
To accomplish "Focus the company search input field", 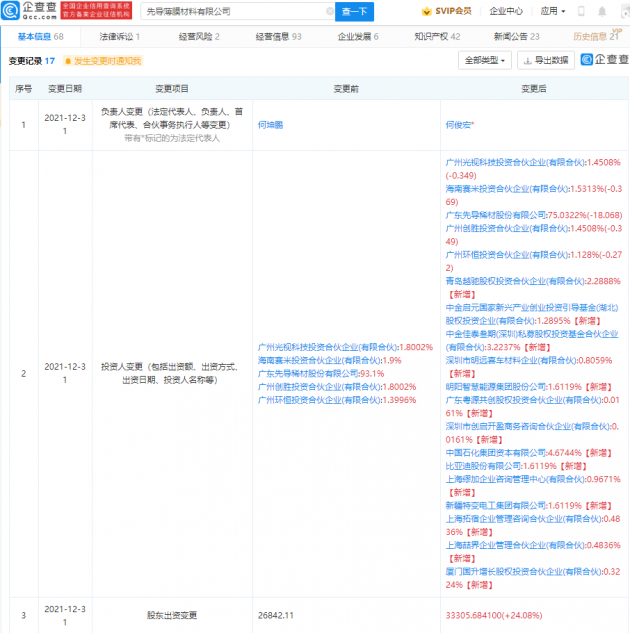I will 236,11.
